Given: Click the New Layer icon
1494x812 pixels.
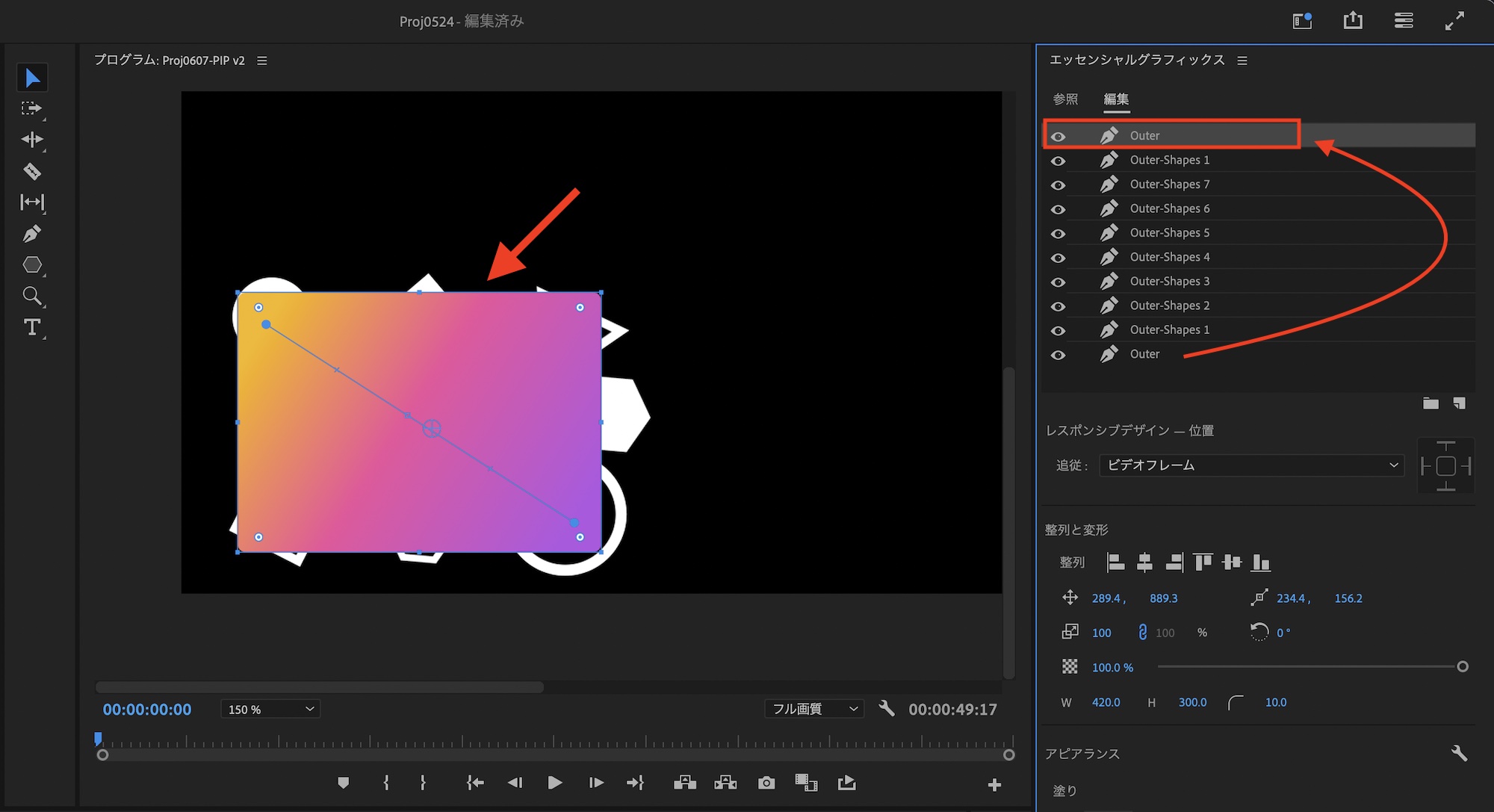Looking at the screenshot, I should pyautogui.click(x=1459, y=403).
